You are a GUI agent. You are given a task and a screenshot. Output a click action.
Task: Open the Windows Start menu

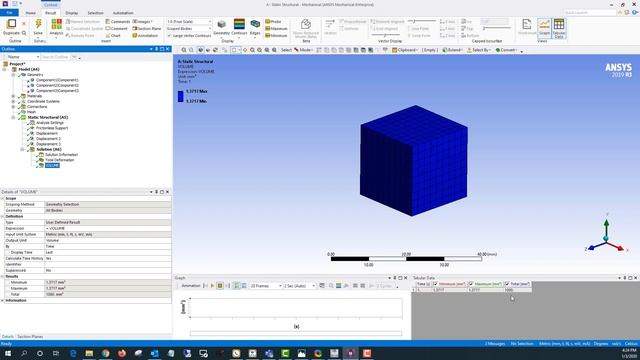[7, 353]
